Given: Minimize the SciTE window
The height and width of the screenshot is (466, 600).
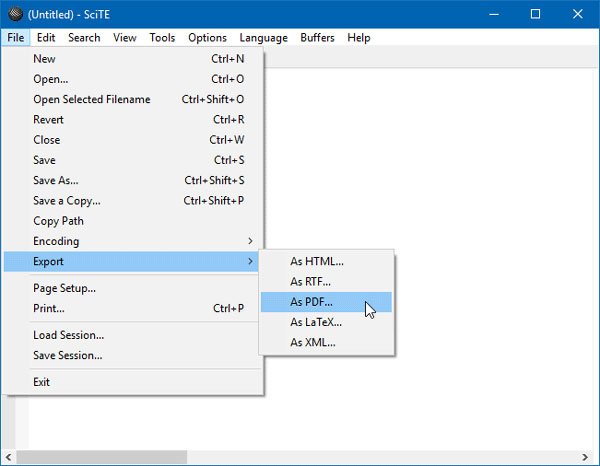Looking at the screenshot, I should (494, 14).
